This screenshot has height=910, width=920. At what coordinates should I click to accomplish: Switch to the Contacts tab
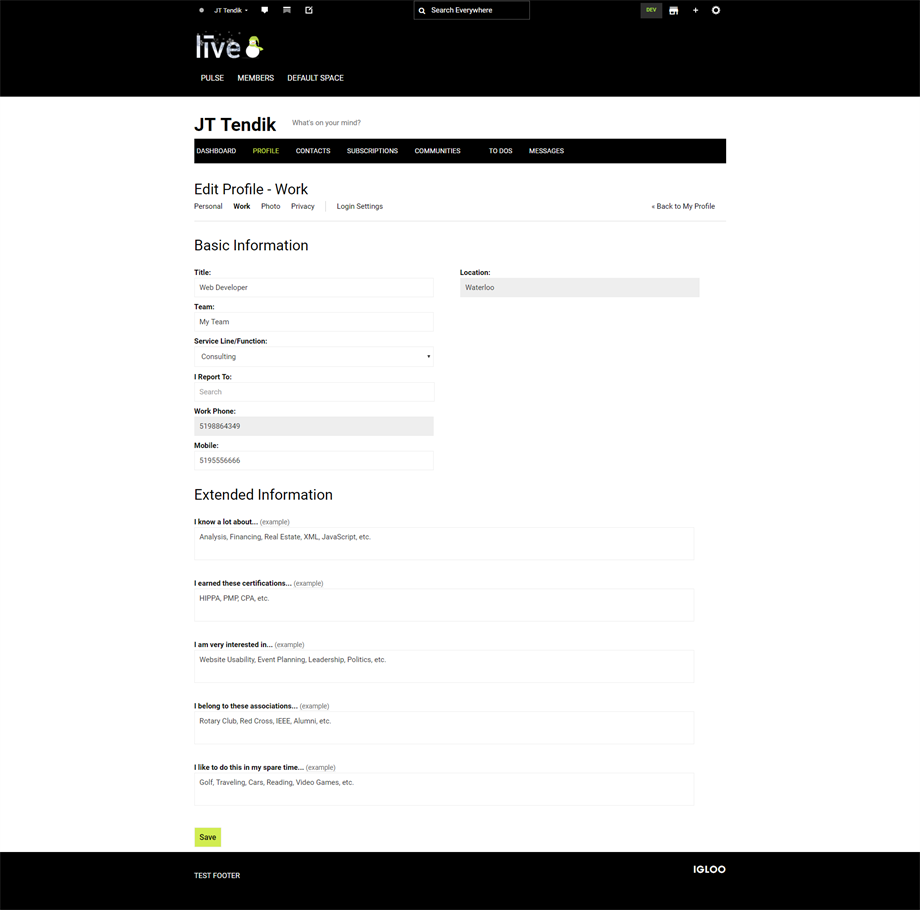313,151
